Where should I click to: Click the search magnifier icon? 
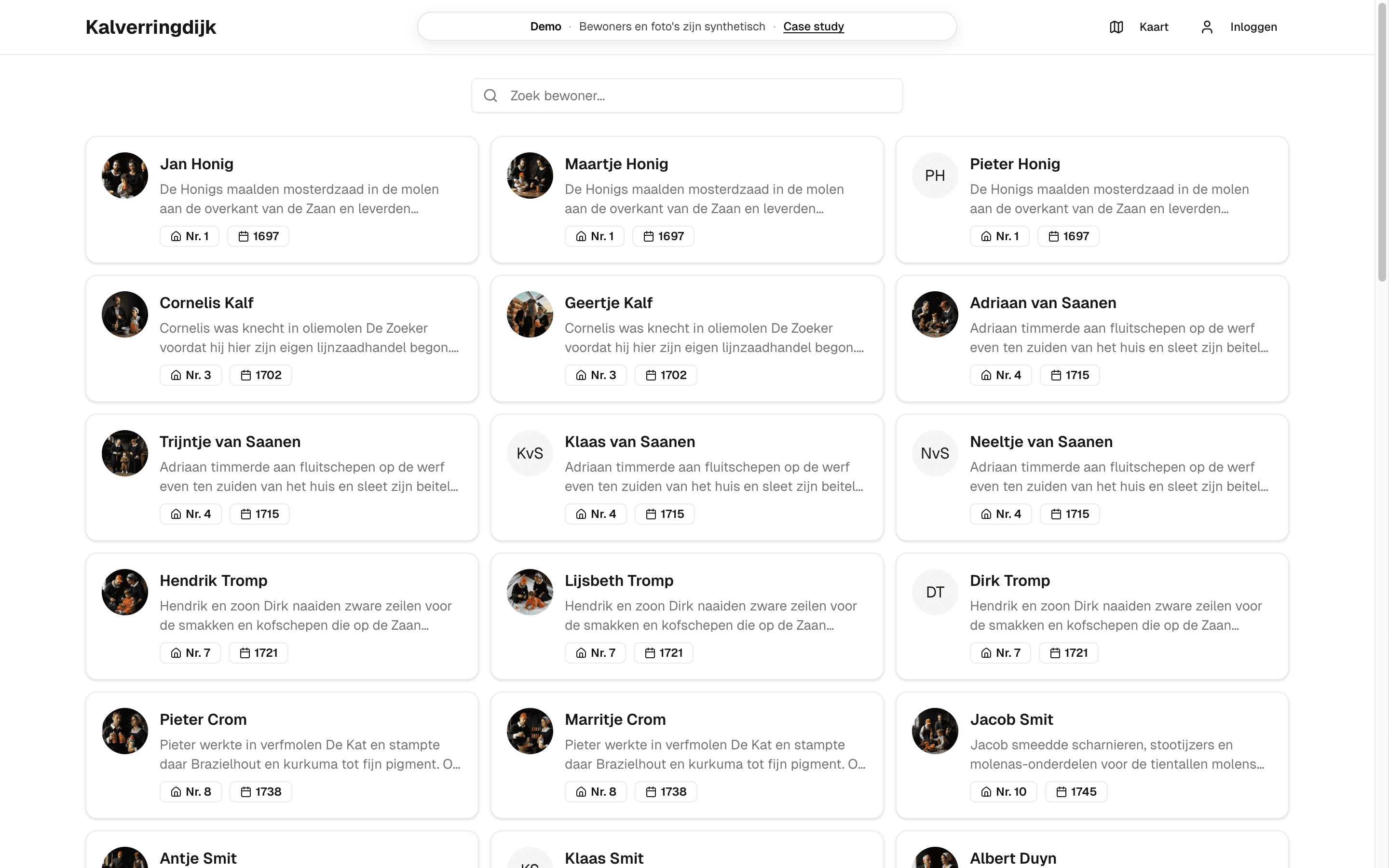(x=490, y=95)
